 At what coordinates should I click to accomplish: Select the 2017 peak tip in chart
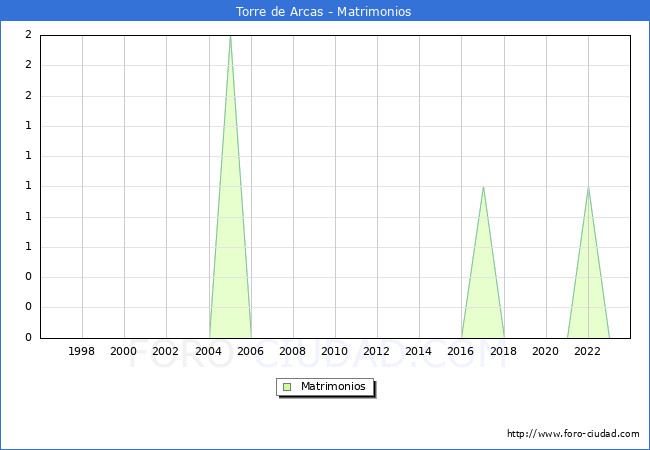tap(483, 187)
